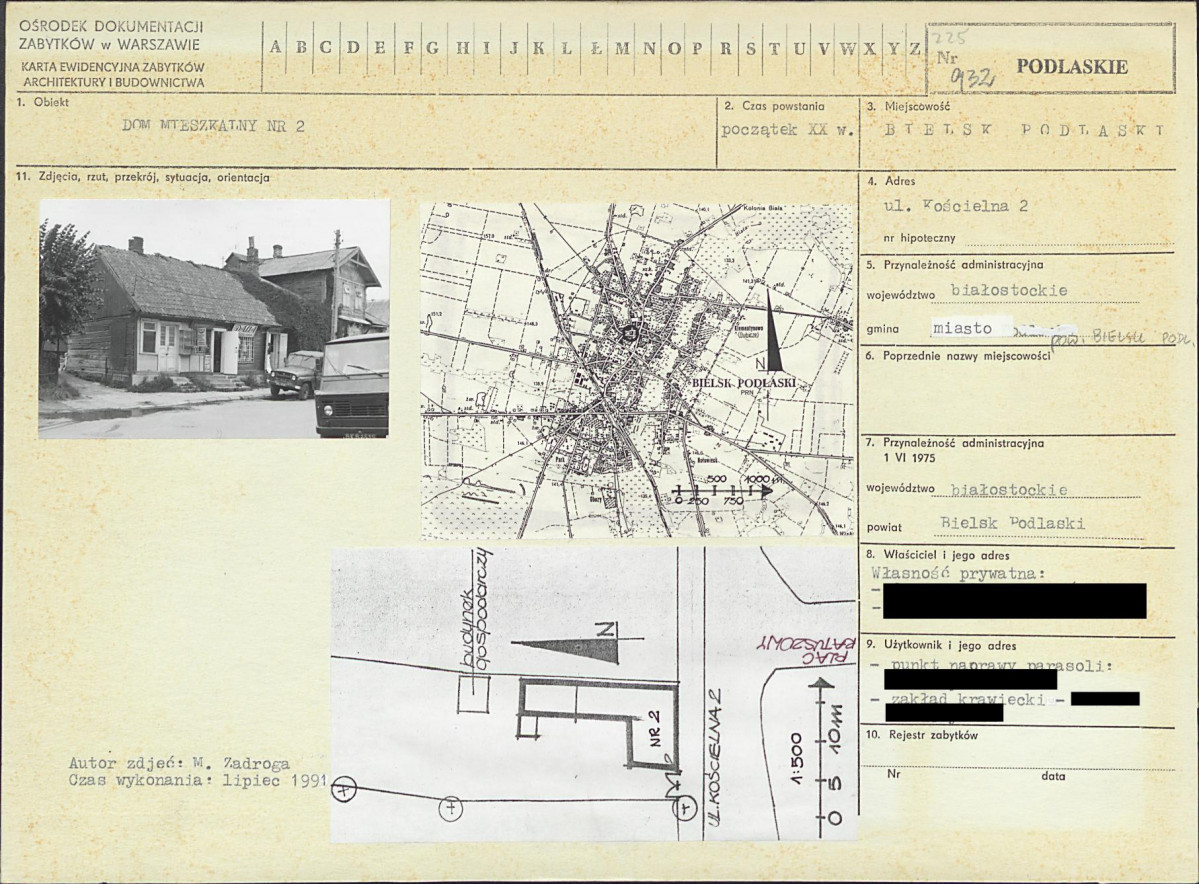The width and height of the screenshot is (1199, 884).
Task: Click the address field ul. Kościelna 2
Action: (955, 206)
